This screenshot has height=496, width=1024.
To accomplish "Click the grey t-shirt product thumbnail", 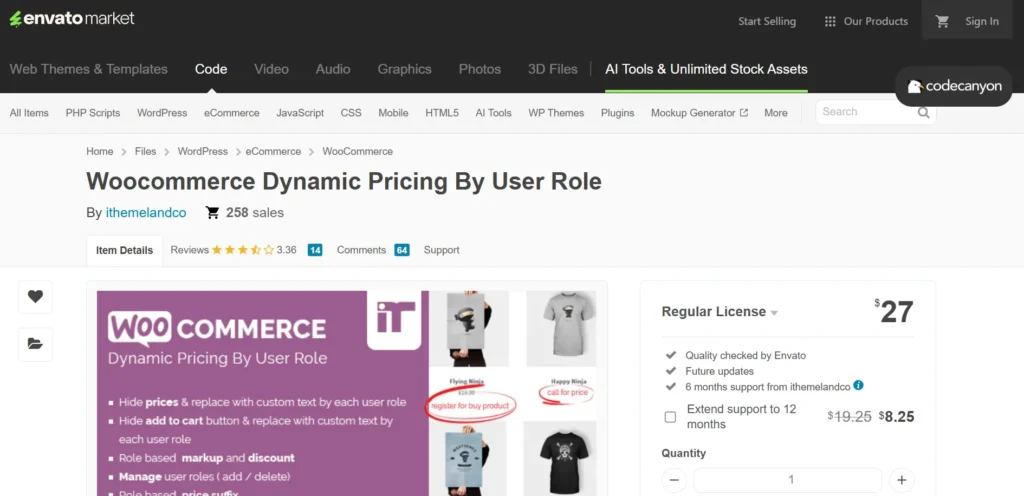I will pyautogui.click(x=561, y=328).
